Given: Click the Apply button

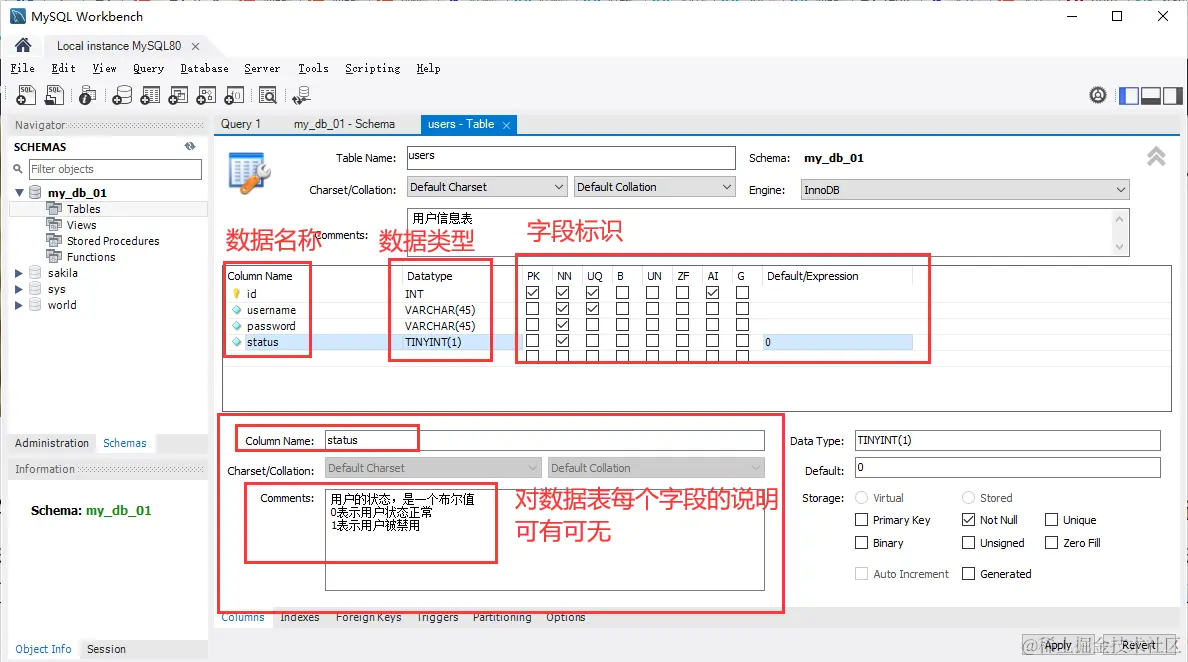Looking at the screenshot, I should pos(1059,645).
